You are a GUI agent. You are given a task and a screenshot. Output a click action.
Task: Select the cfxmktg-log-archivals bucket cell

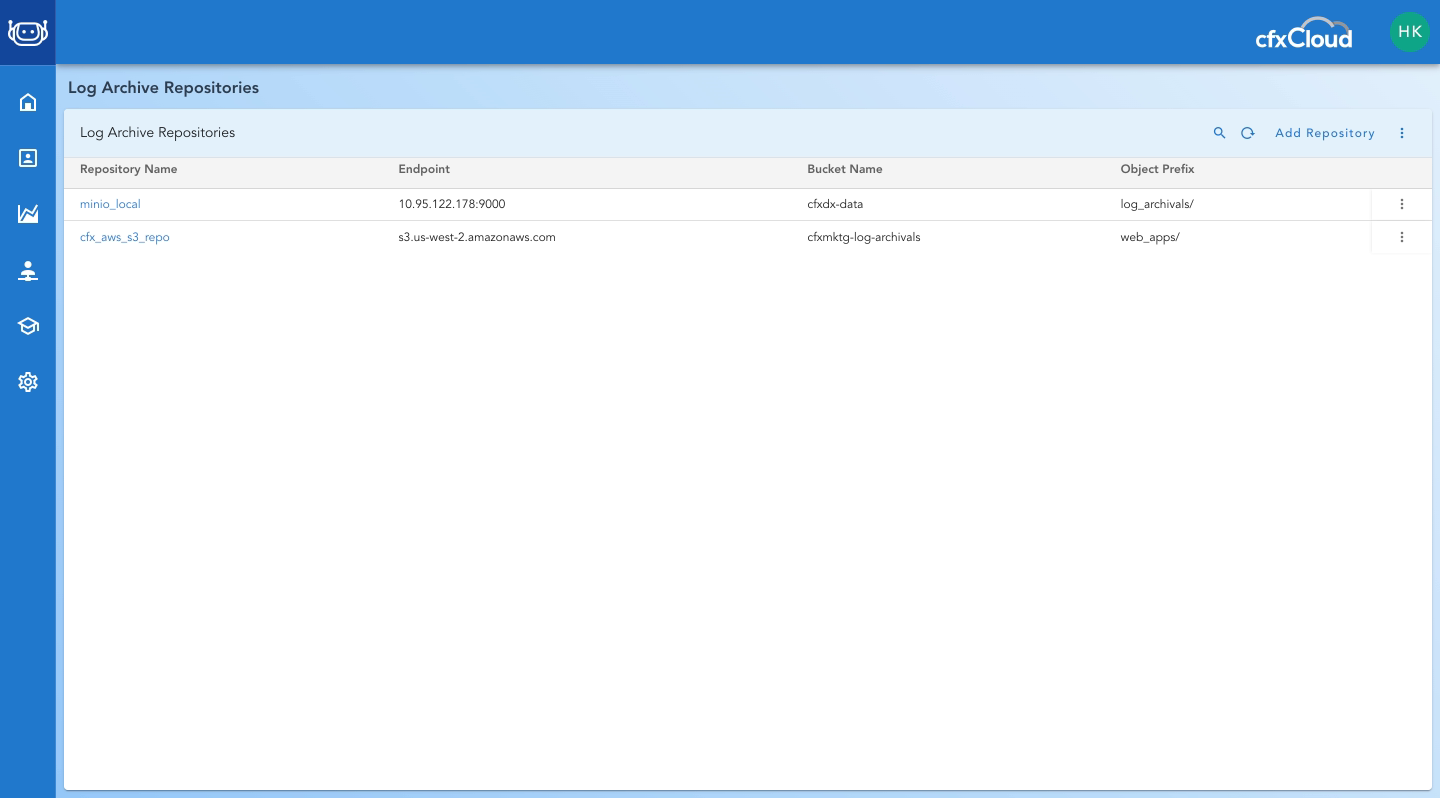coord(864,237)
